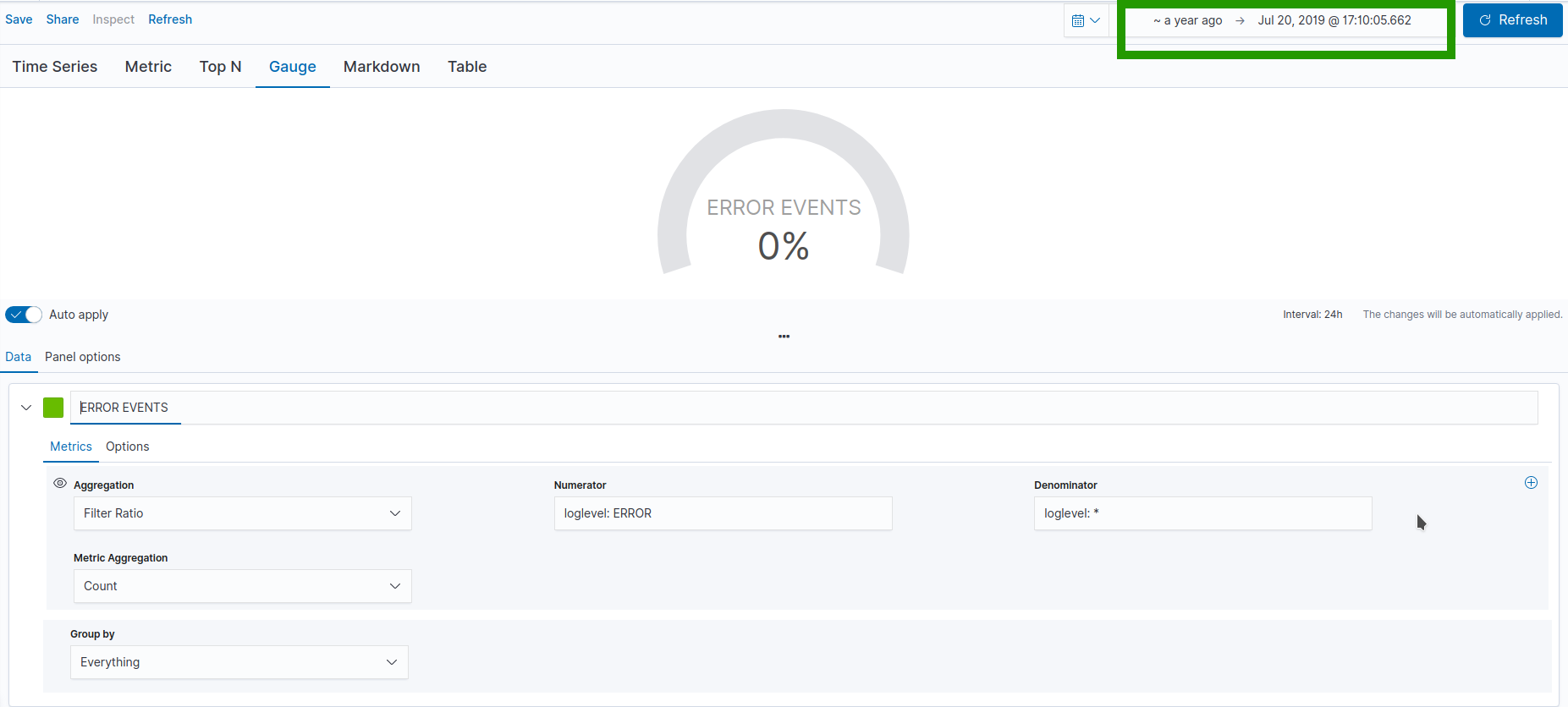This screenshot has height=707, width=1568.
Task: Click the Share link
Action: [x=63, y=19]
